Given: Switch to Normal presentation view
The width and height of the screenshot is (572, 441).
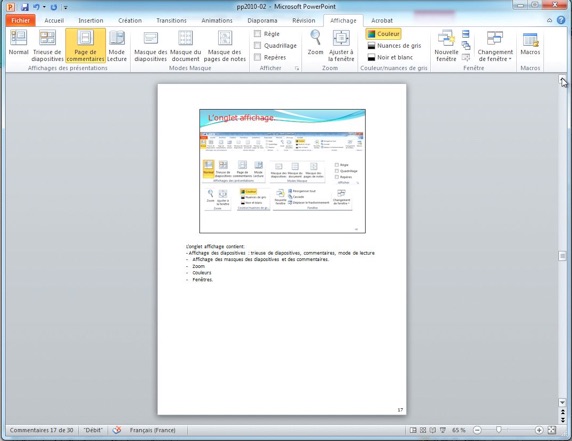Looking at the screenshot, I should tap(18, 45).
